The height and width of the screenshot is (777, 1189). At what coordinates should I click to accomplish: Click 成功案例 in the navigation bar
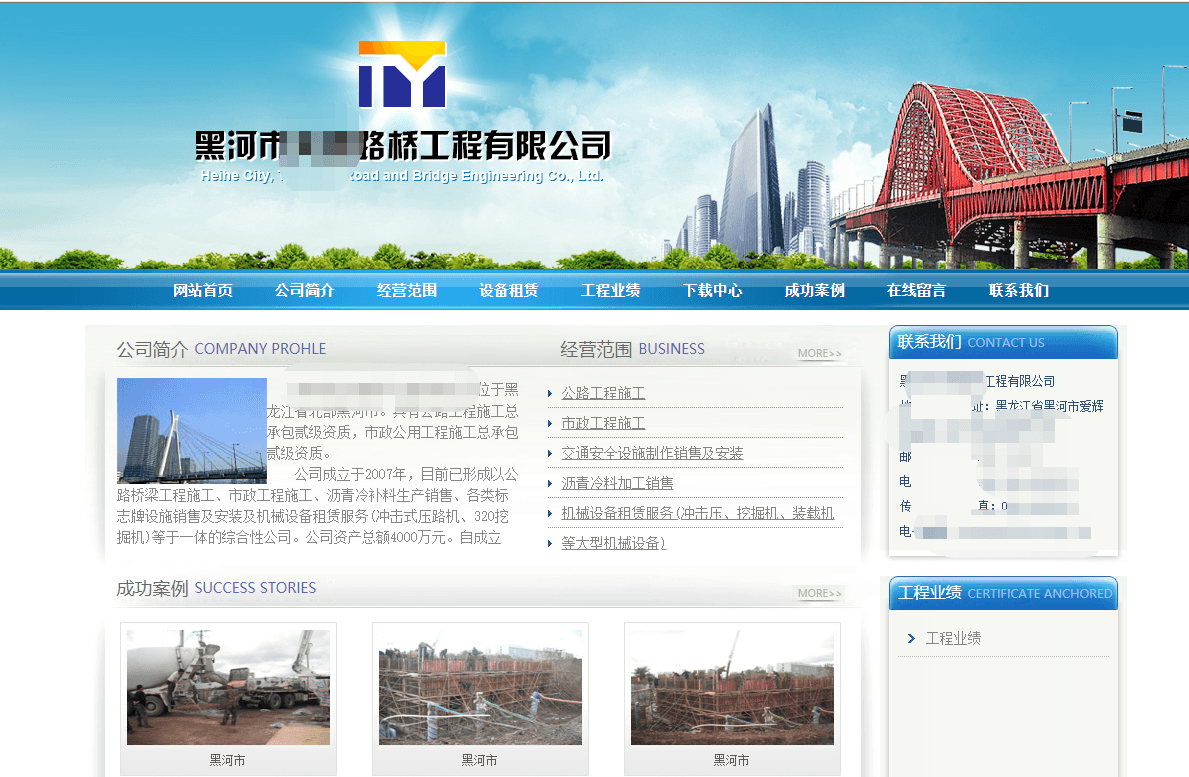[x=815, y=291]
